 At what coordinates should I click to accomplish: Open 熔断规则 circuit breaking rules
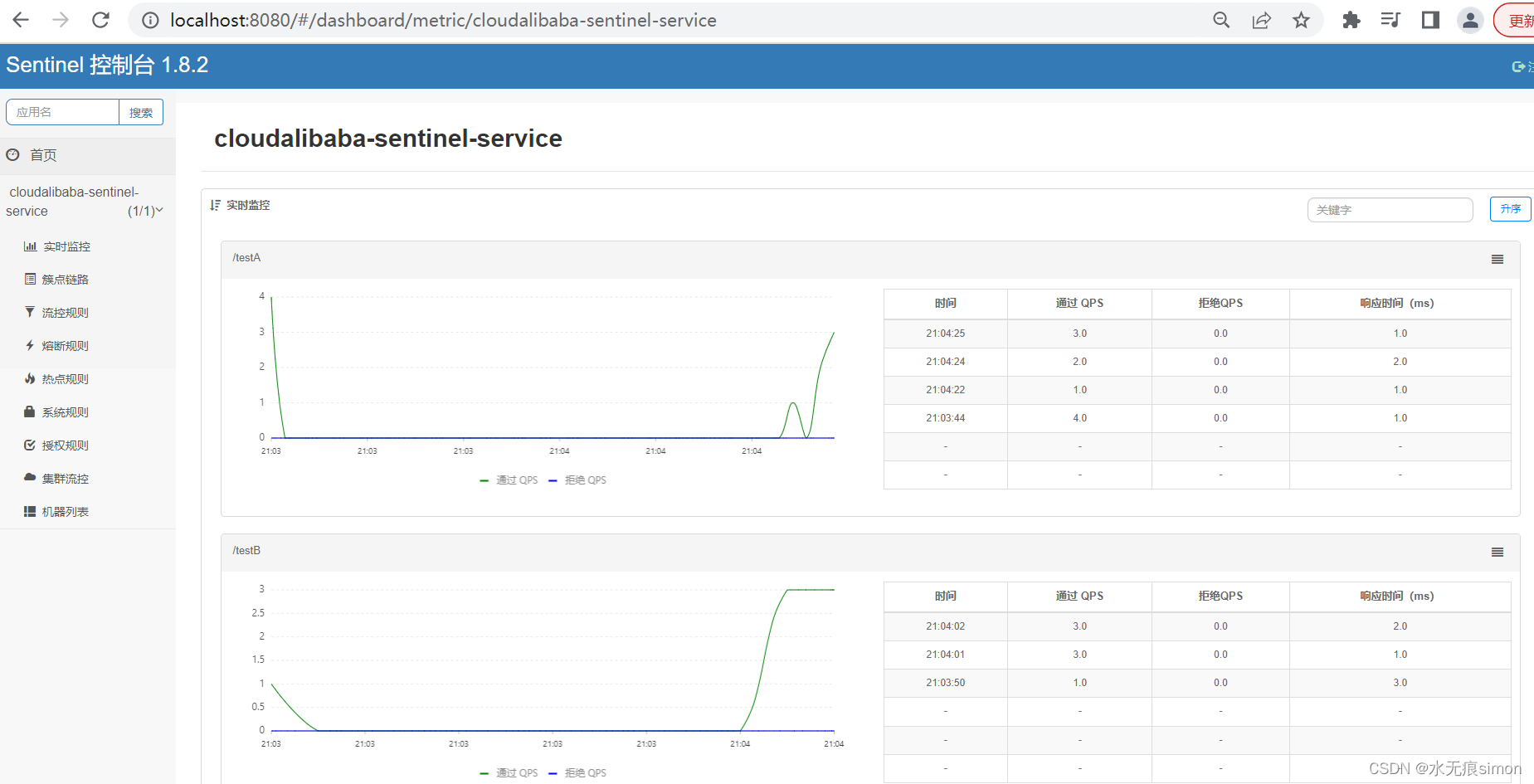pyautogui.click(x=66, y=346)
